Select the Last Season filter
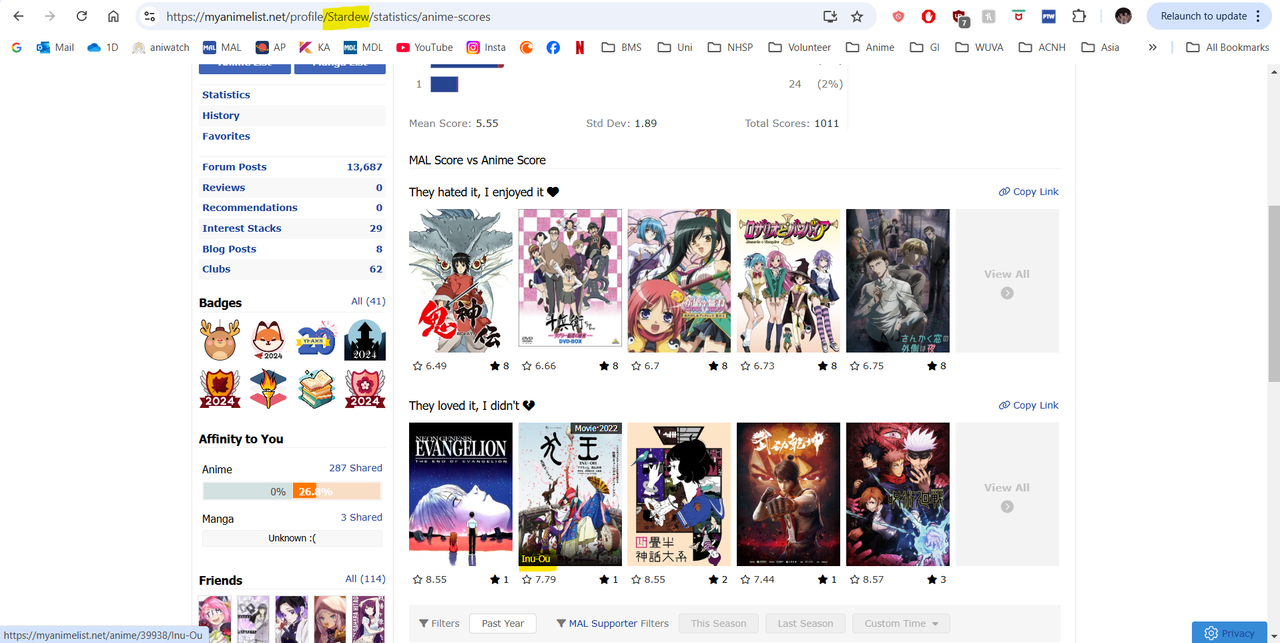 coord(805,623)
